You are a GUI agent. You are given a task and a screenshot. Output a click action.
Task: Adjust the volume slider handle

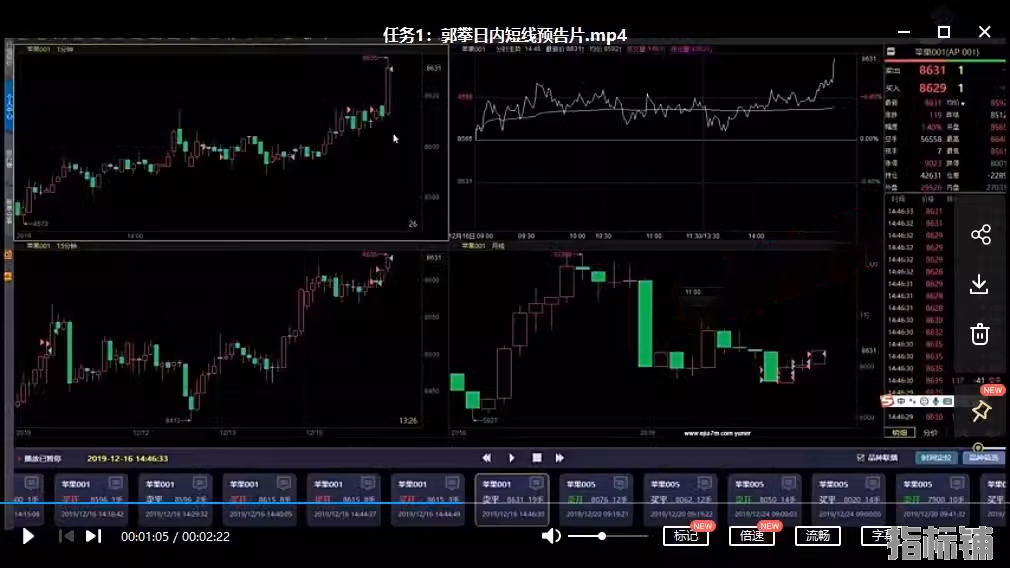pos(602,536)
